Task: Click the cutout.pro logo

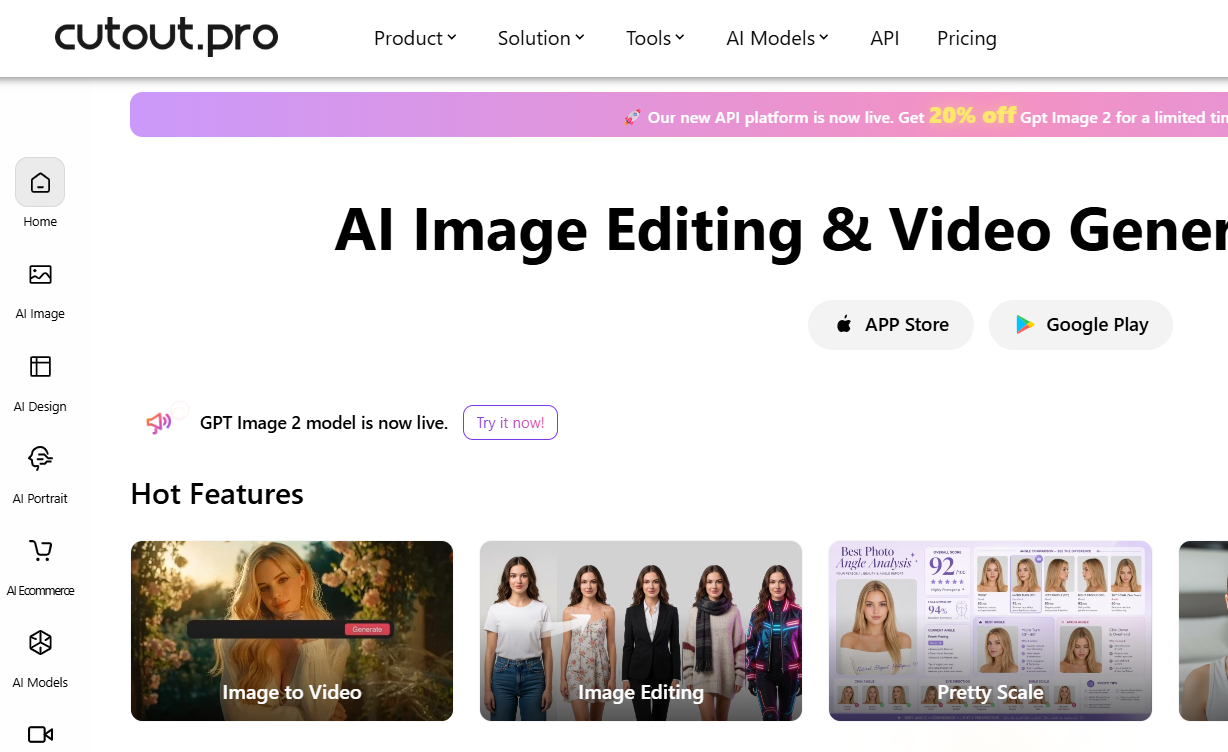Action: [x=166, y=36]
